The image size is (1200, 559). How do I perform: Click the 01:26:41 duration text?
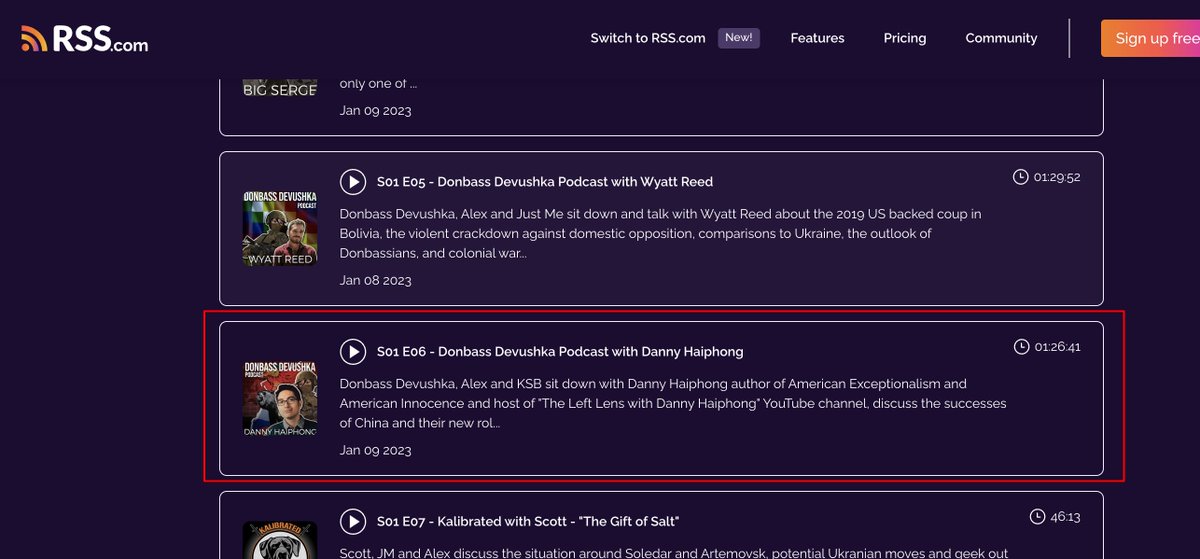coord(1057,347)
